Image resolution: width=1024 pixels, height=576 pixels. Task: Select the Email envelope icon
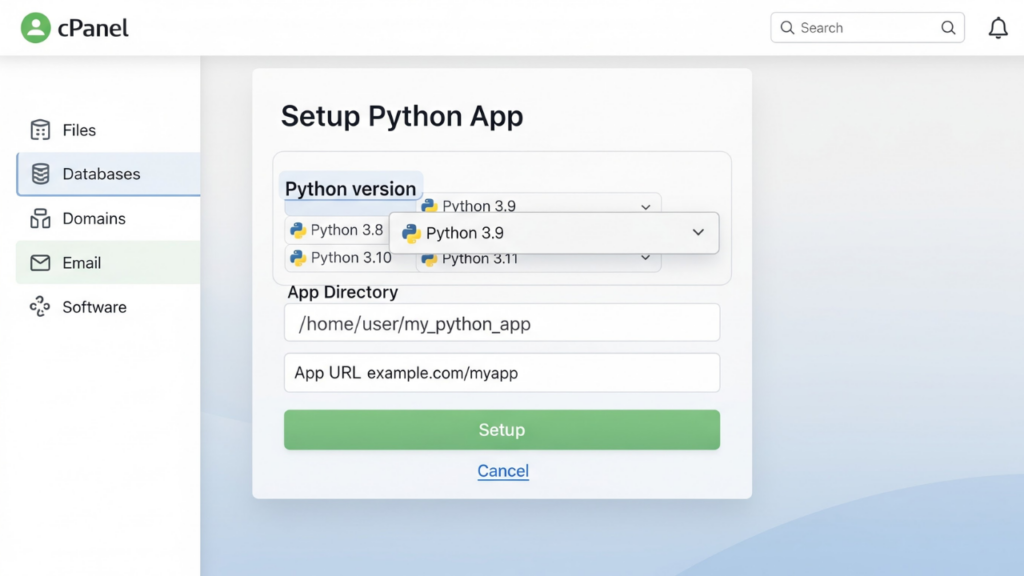(39, 262)
